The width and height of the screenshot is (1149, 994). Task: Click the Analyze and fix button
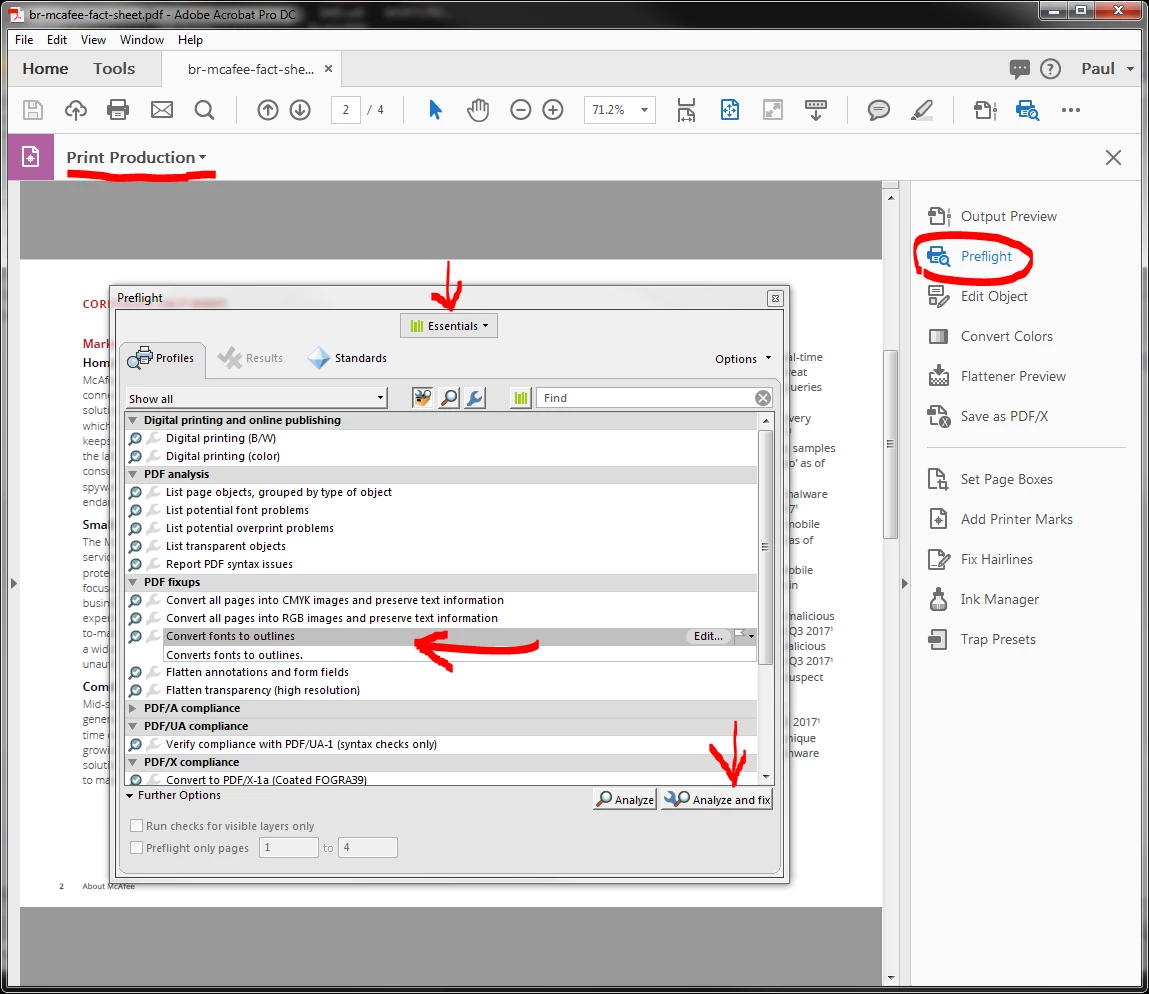[x=717, y=799]
